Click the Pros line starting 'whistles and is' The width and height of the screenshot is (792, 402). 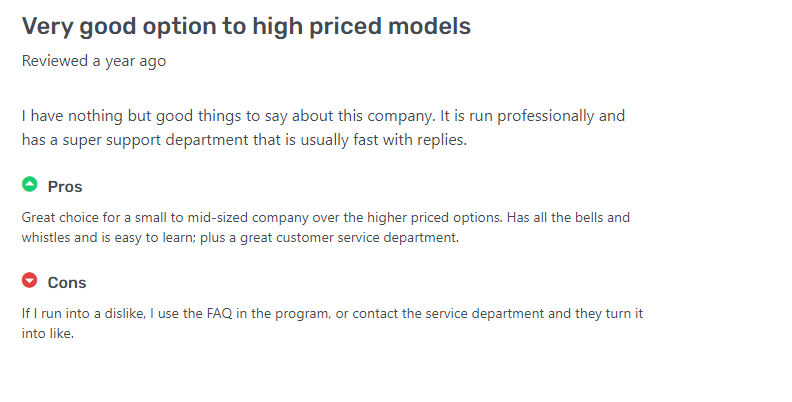coord(239,238)
